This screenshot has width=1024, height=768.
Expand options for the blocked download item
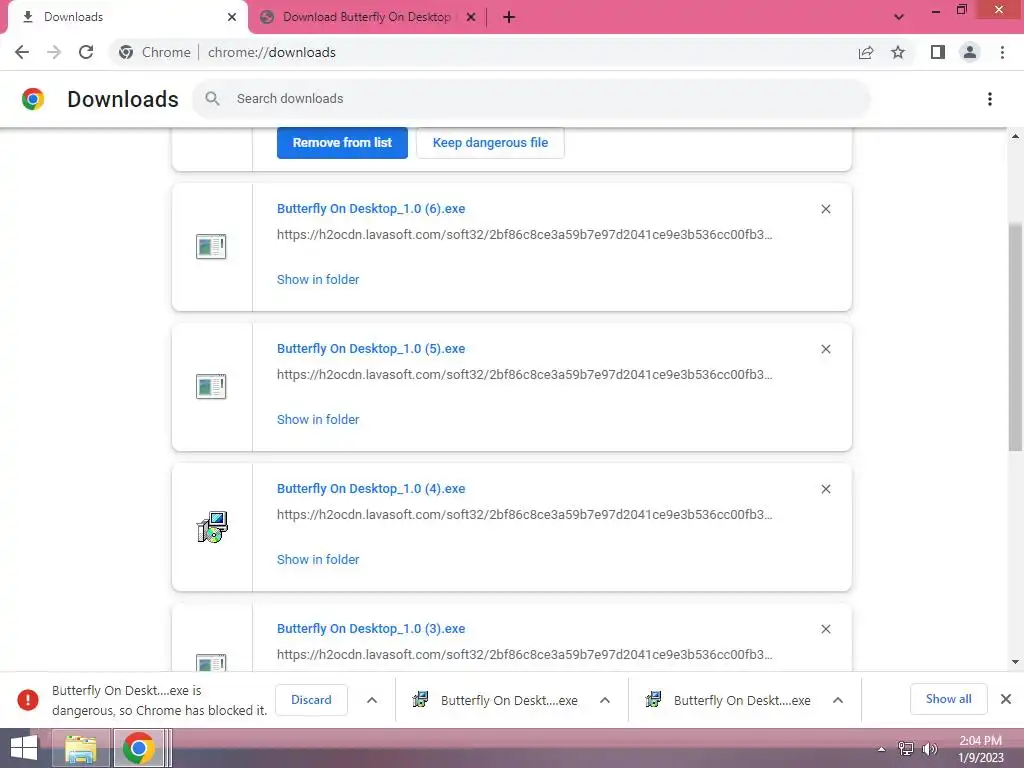pyautogui.click(x=372, y=700)
